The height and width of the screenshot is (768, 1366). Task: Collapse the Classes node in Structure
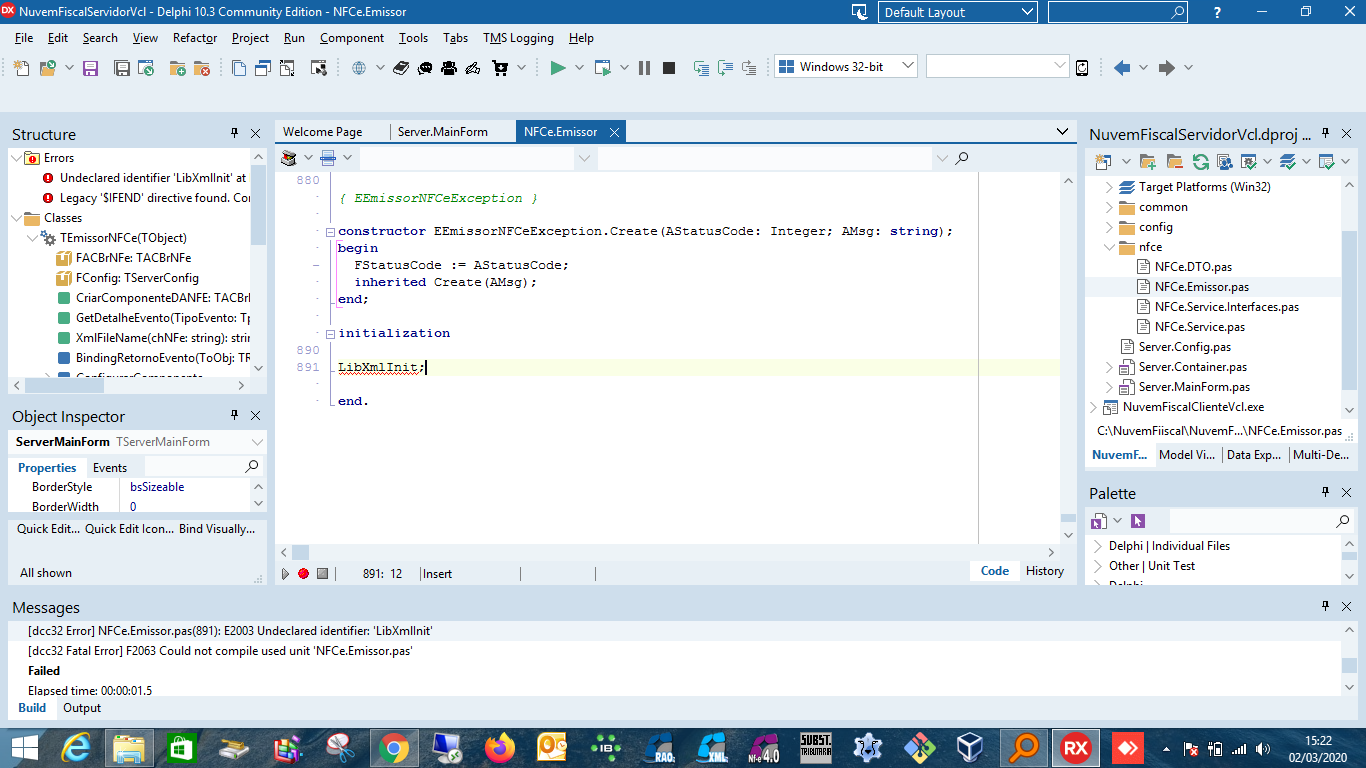(x=16, y=218)
